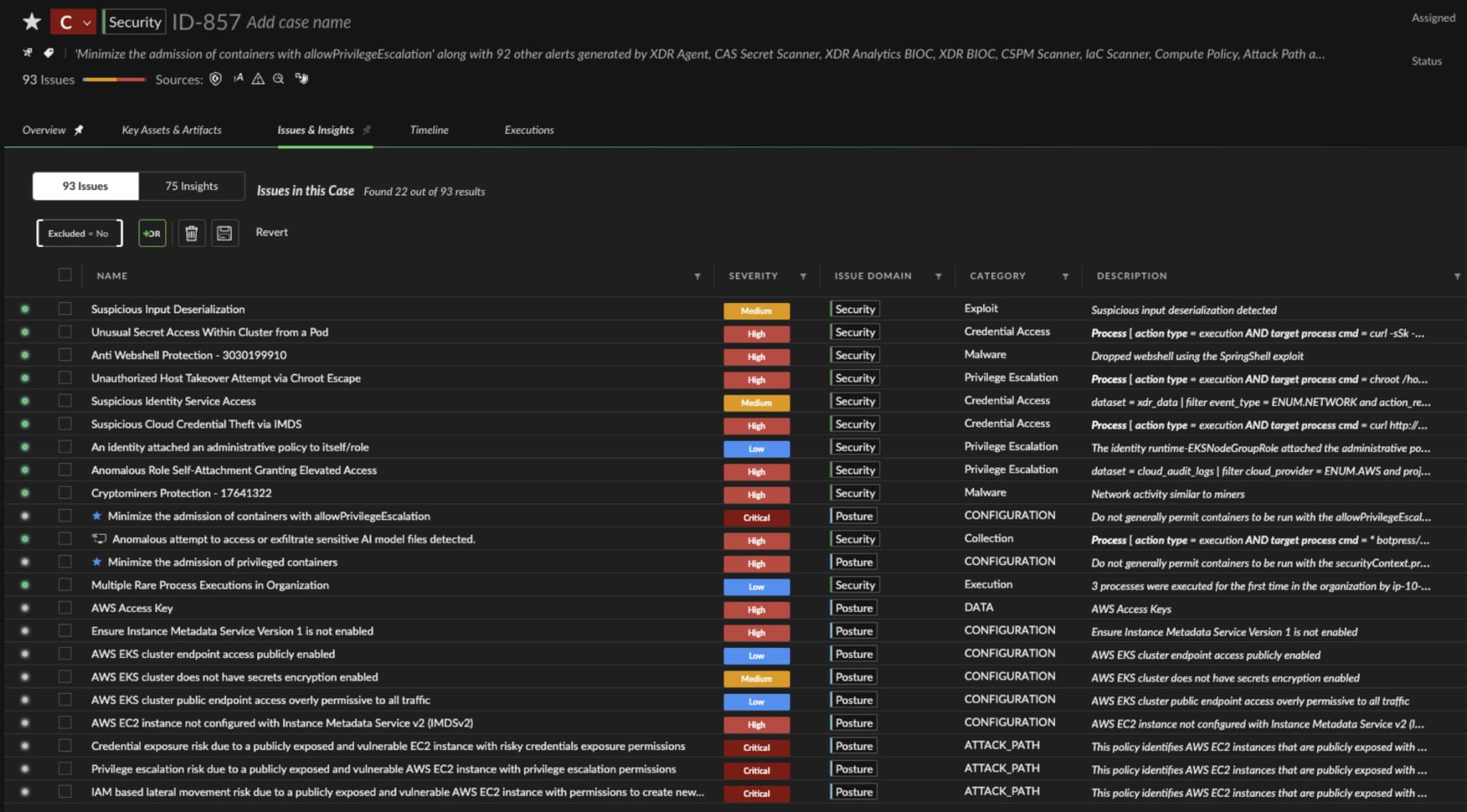Click the trash icon to delete the filter
Image resolution: width=1467 pixels, height=812 pixels.
click(191, 232)
